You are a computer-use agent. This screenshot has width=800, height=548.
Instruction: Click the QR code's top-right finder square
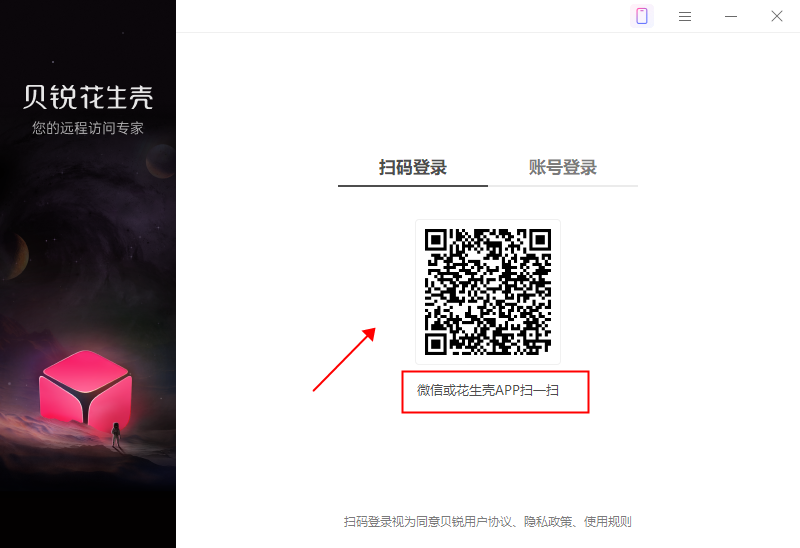pos(540,240)
